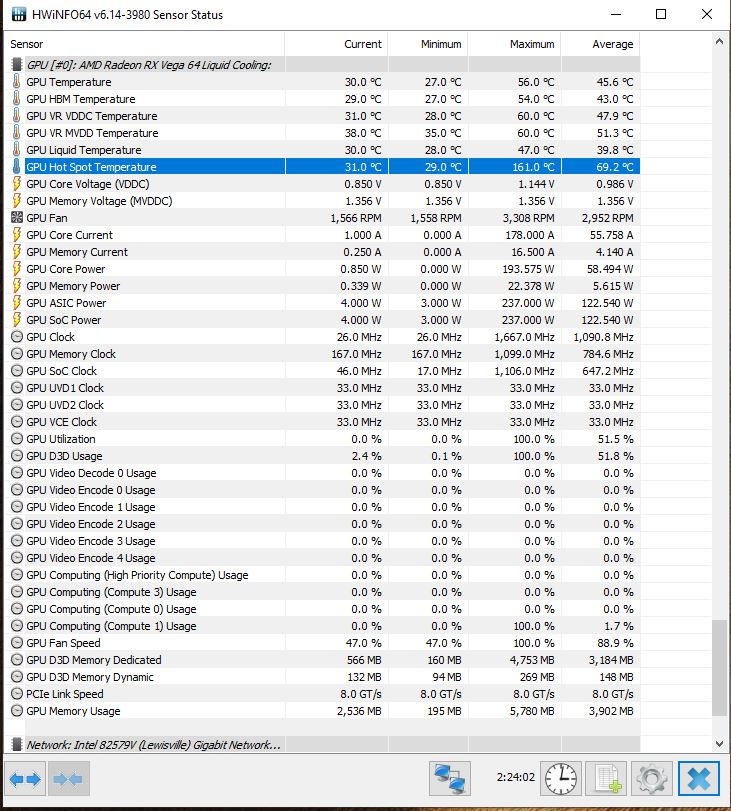The image size is (731, 811).
Task: Click the Sensor column header
Action: [144, 44]
